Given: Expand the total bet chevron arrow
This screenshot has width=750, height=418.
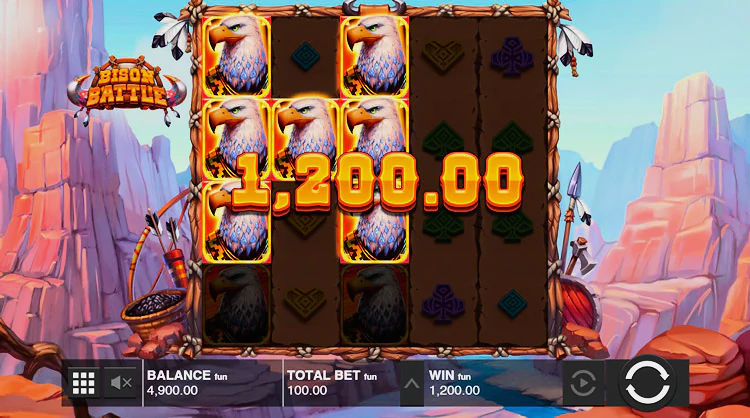Looking at the screenshot, I should [412, 383].
